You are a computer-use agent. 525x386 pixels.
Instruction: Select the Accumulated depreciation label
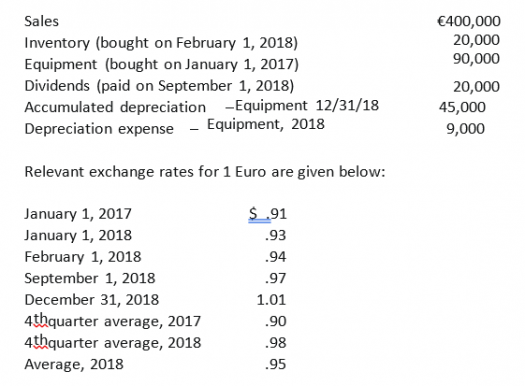pyautogui.click(x=115, y=107)
